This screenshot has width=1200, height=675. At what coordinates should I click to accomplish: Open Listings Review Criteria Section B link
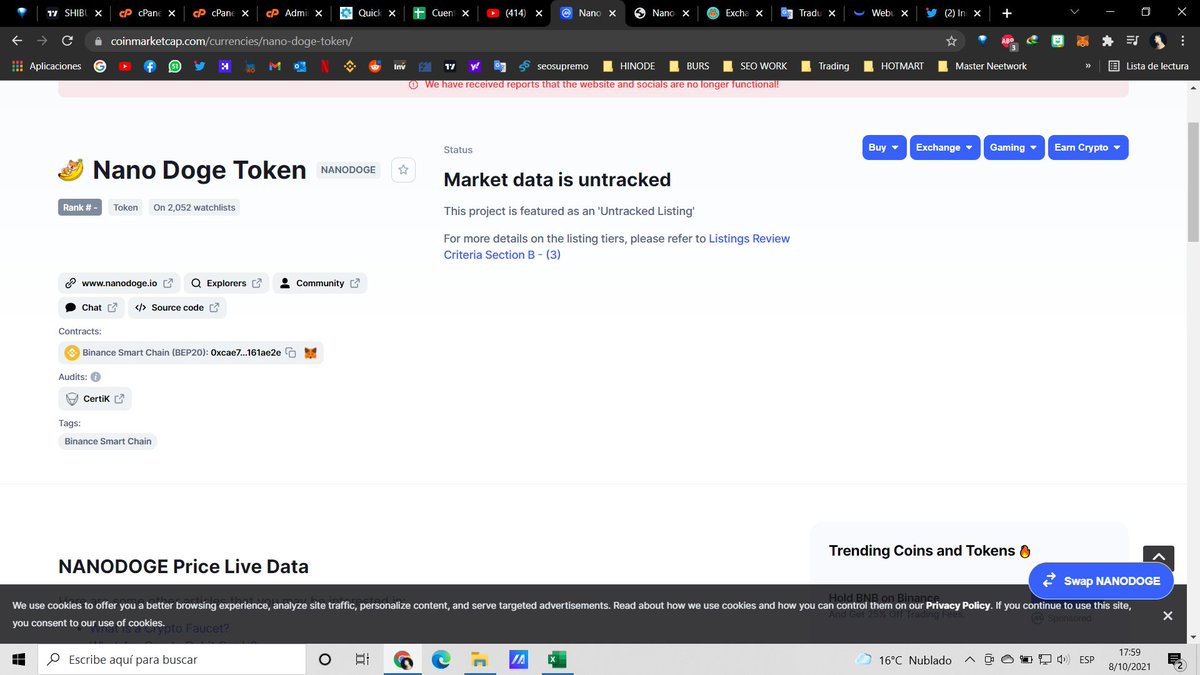[617, 246]
